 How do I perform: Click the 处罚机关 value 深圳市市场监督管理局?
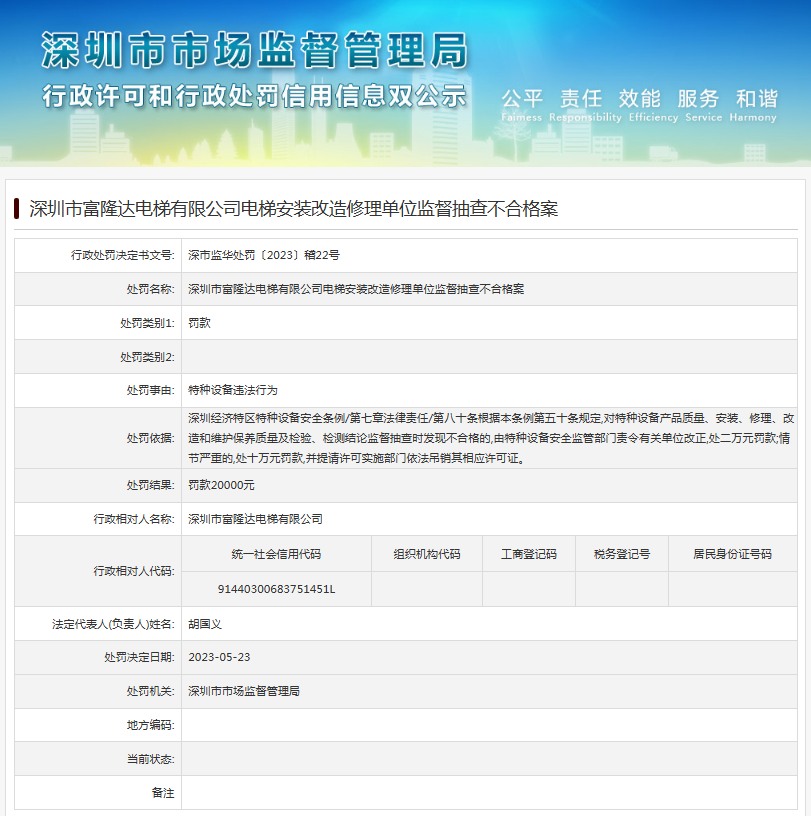244,691
